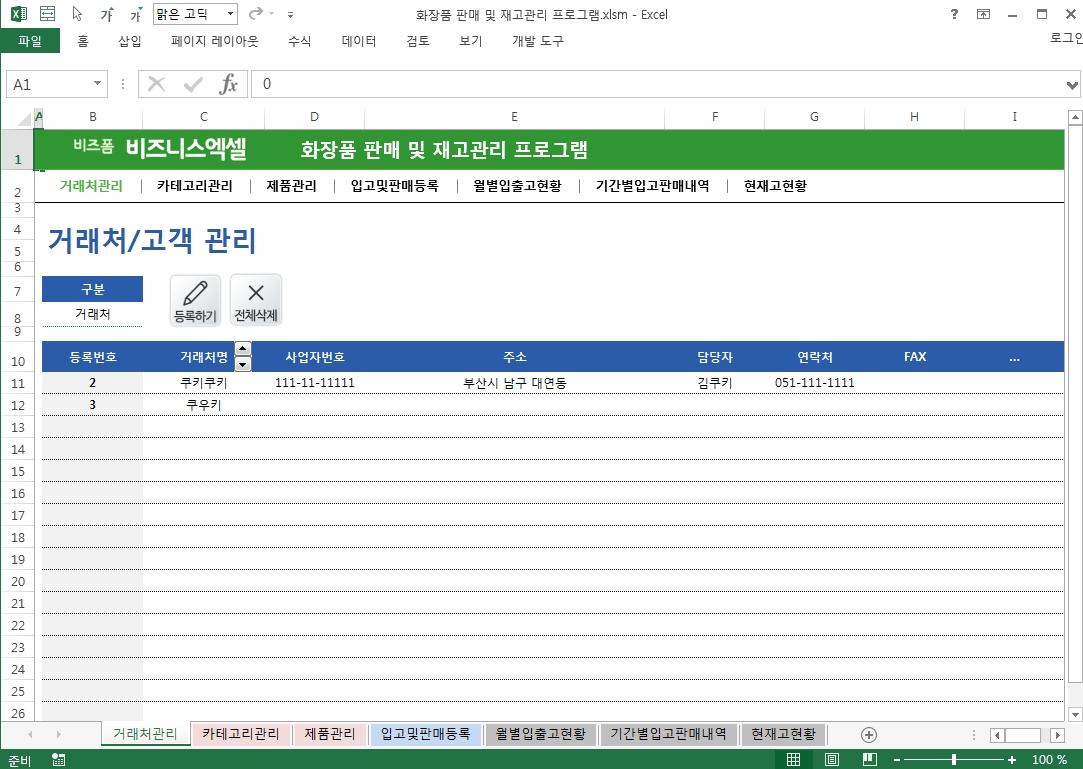Image resolution: width=1083 pixels, height=769 pixels.
Task: Go to 입고및판매등록 navigation link
Action: pyautogui.click(x=394, y=185)
